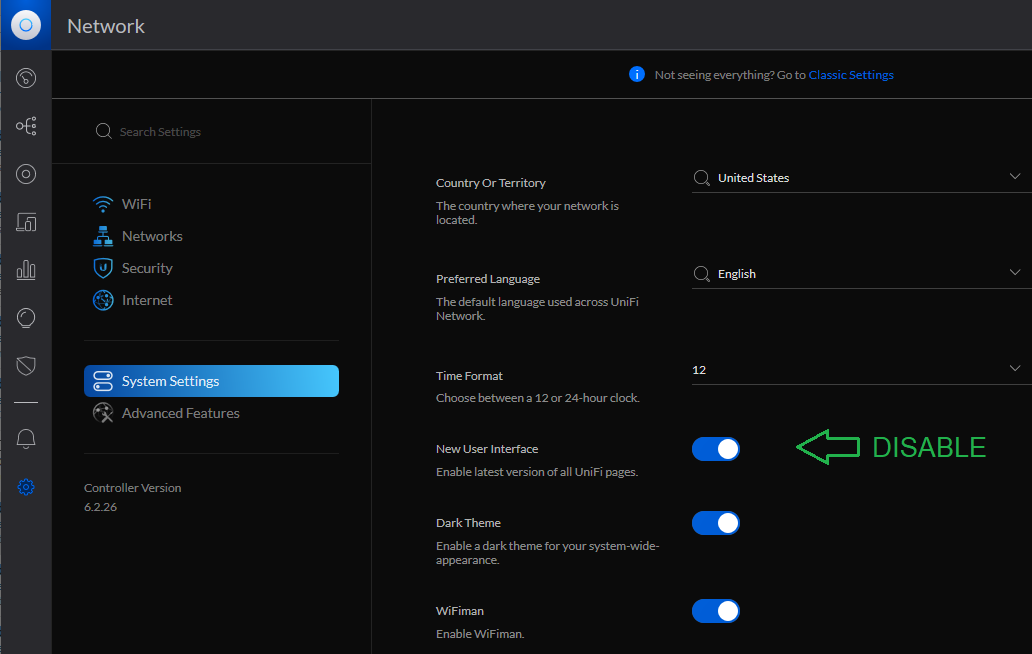Click 'The default language used across UniFi Network.'
The height and width of the screenshot is (654, 1032).
pyautogui.click(x=537, y=309)
